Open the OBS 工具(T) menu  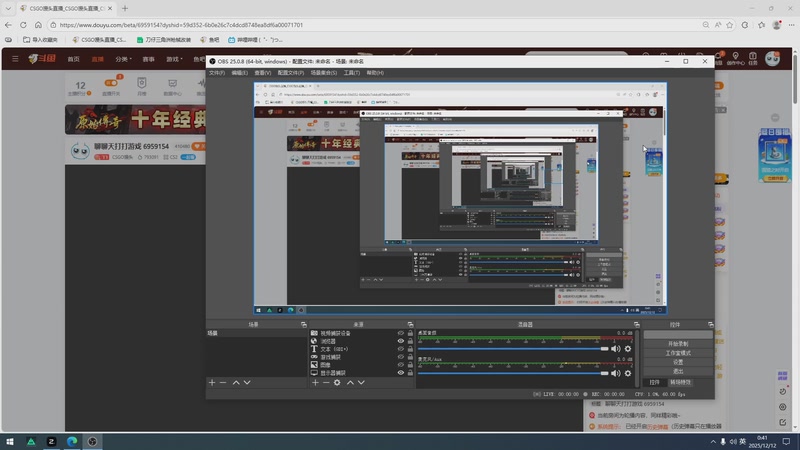[352, 73]
